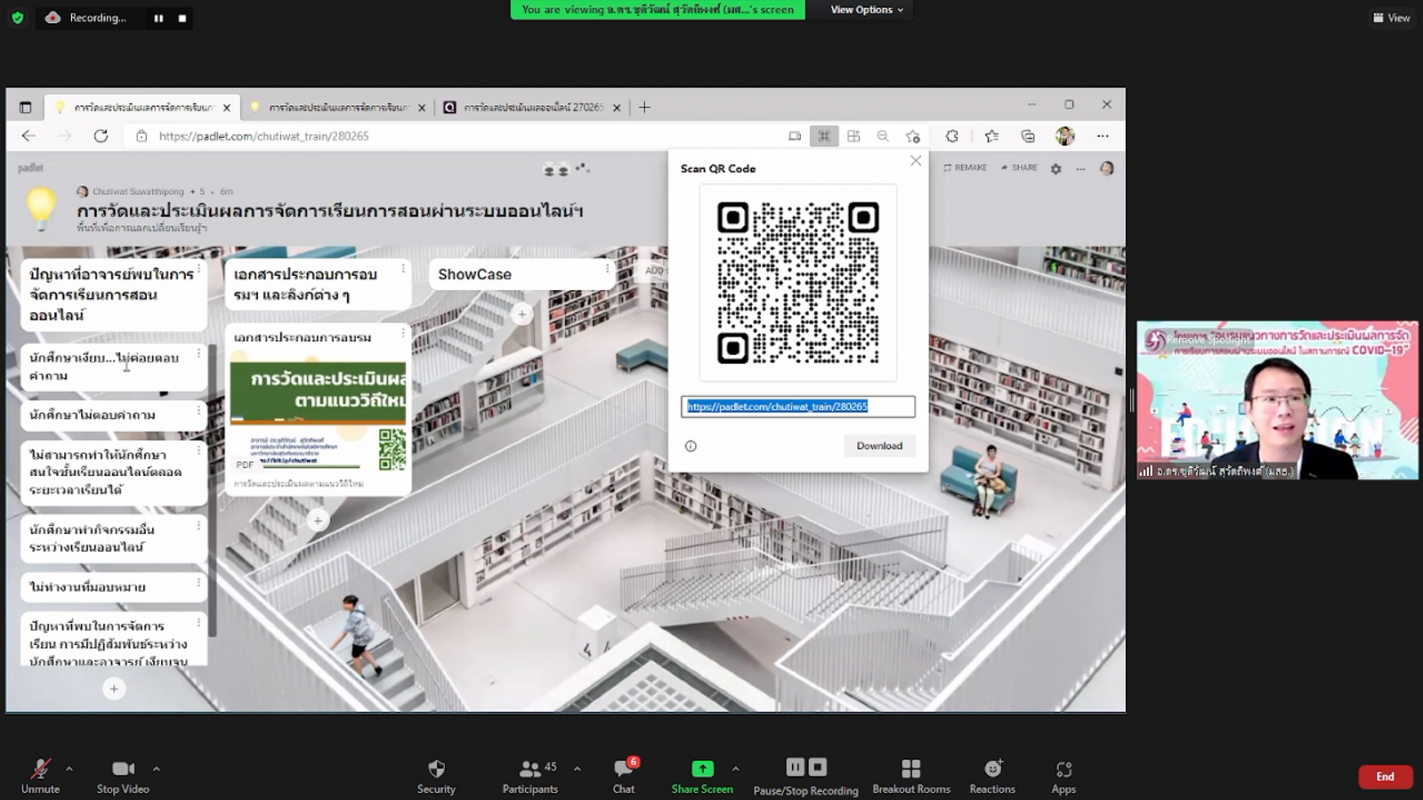This screenshot has width=1423, height=800.
Task: Click the QR code URL text field
Action: click(798, 407)
